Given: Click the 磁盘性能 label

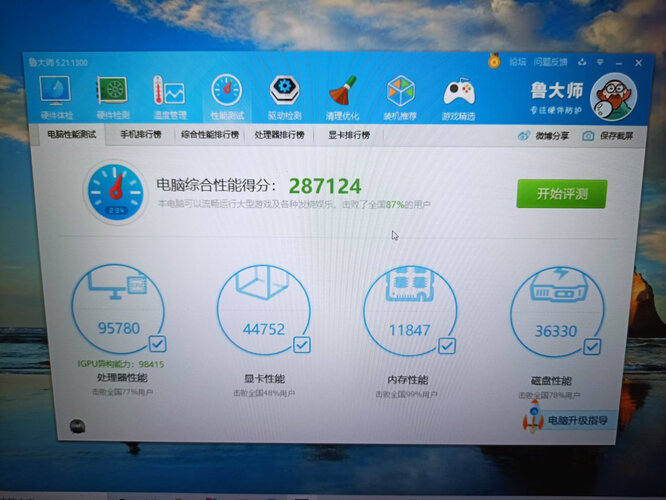Looking at the screenshot, I should [x=551, y=381].
